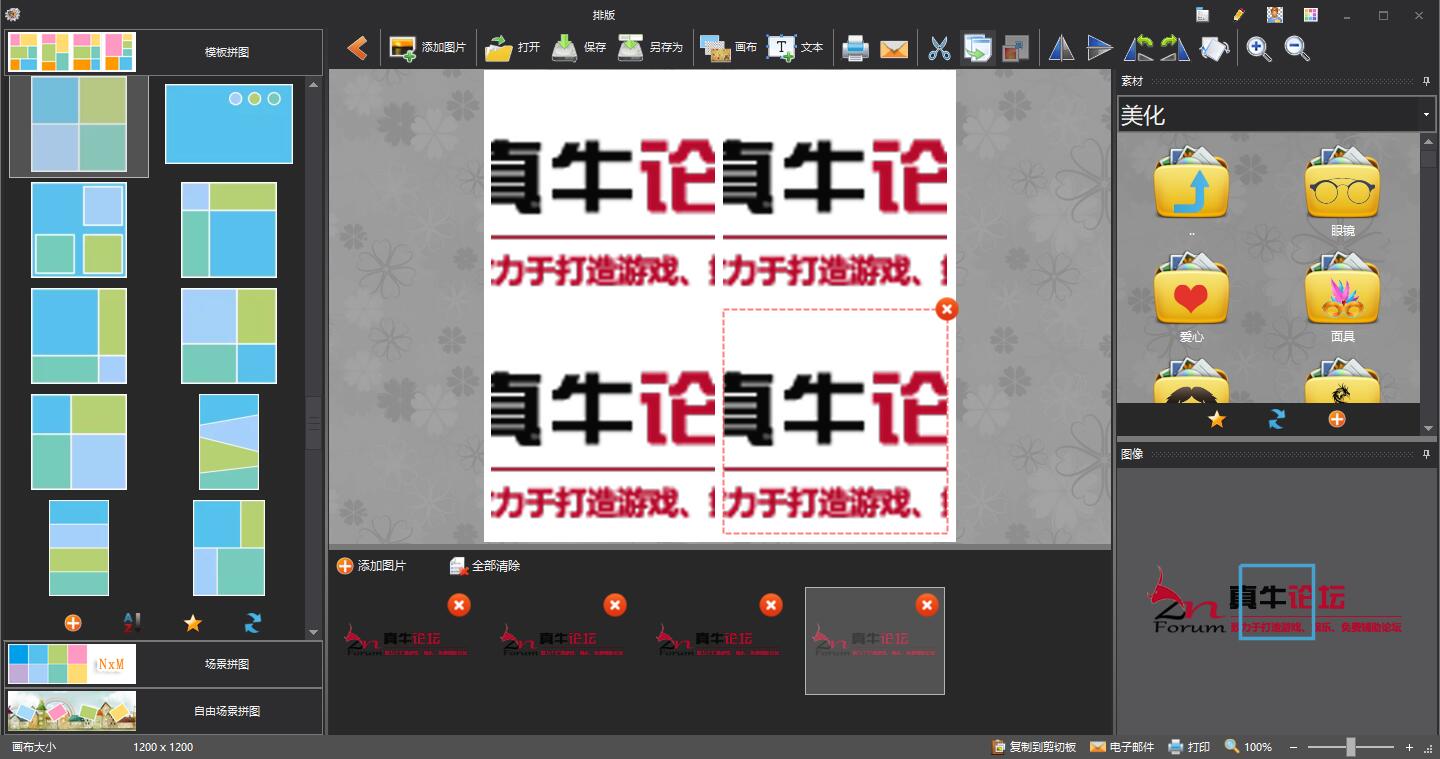Click the orange back arrow in toolbar
Viewport: 1440px width, 759px height.
pyautogui.click(x=357, y=47)
